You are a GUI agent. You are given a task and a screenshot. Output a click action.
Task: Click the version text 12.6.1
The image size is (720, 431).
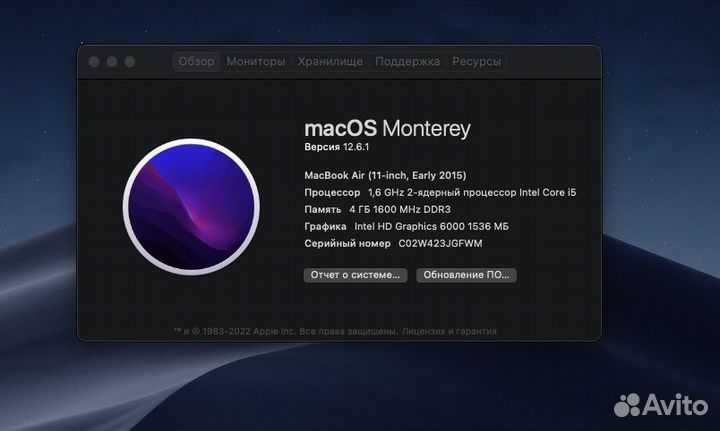click(356, 147)
